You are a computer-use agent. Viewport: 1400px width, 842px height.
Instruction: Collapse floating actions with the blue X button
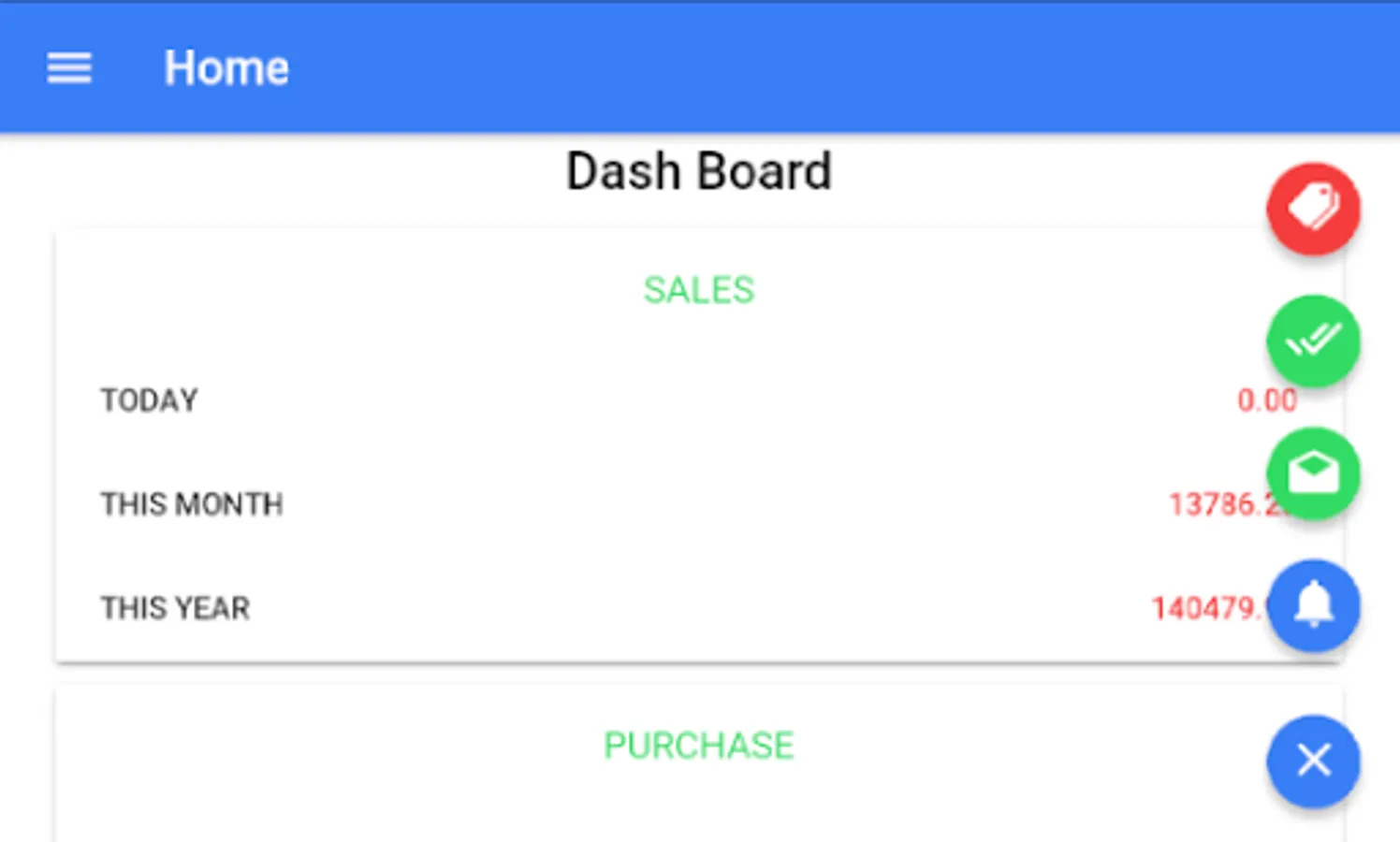point(1313,761)
